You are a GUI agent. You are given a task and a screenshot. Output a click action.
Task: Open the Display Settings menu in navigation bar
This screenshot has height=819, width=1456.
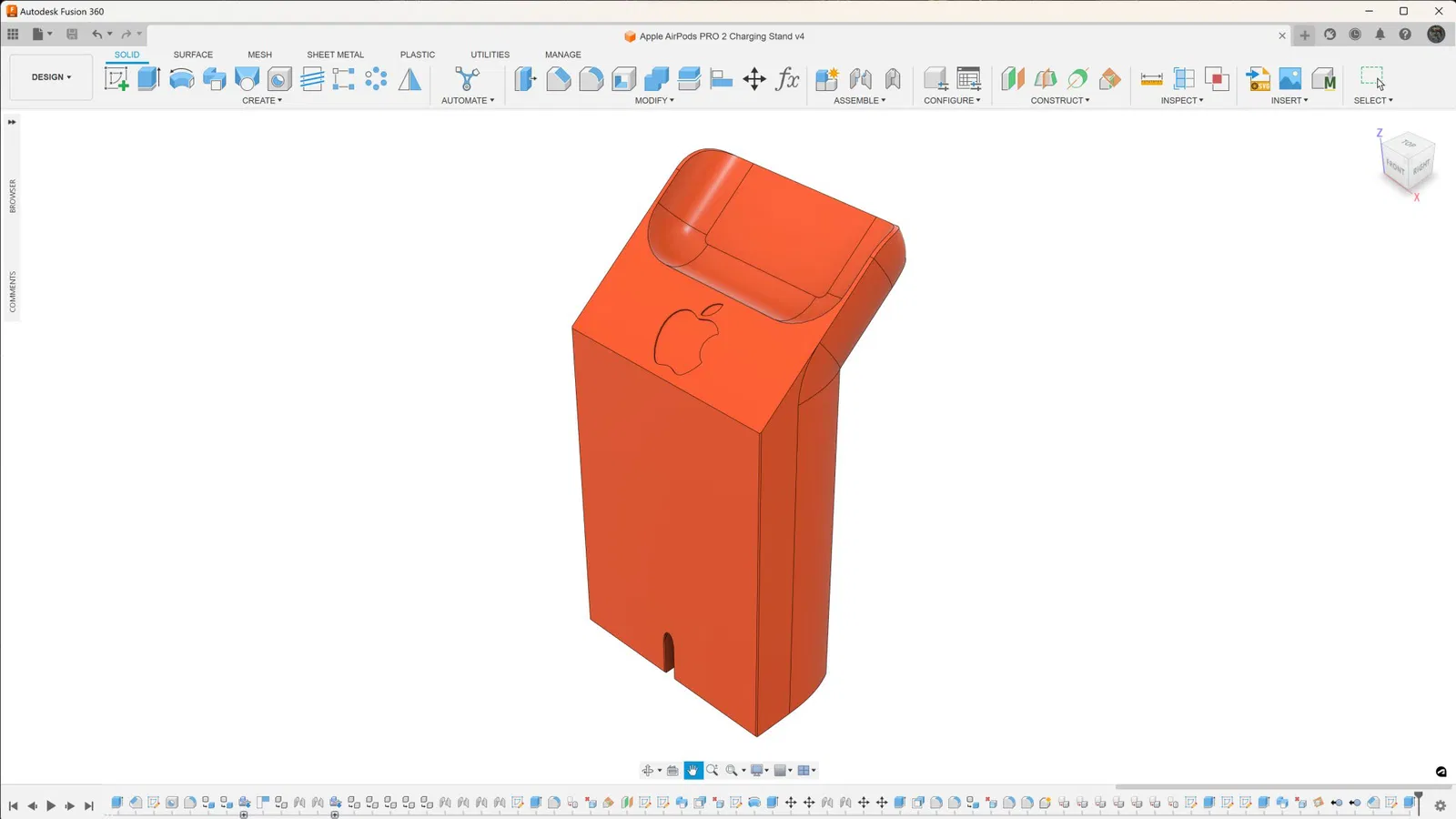[x=759, y=771]
